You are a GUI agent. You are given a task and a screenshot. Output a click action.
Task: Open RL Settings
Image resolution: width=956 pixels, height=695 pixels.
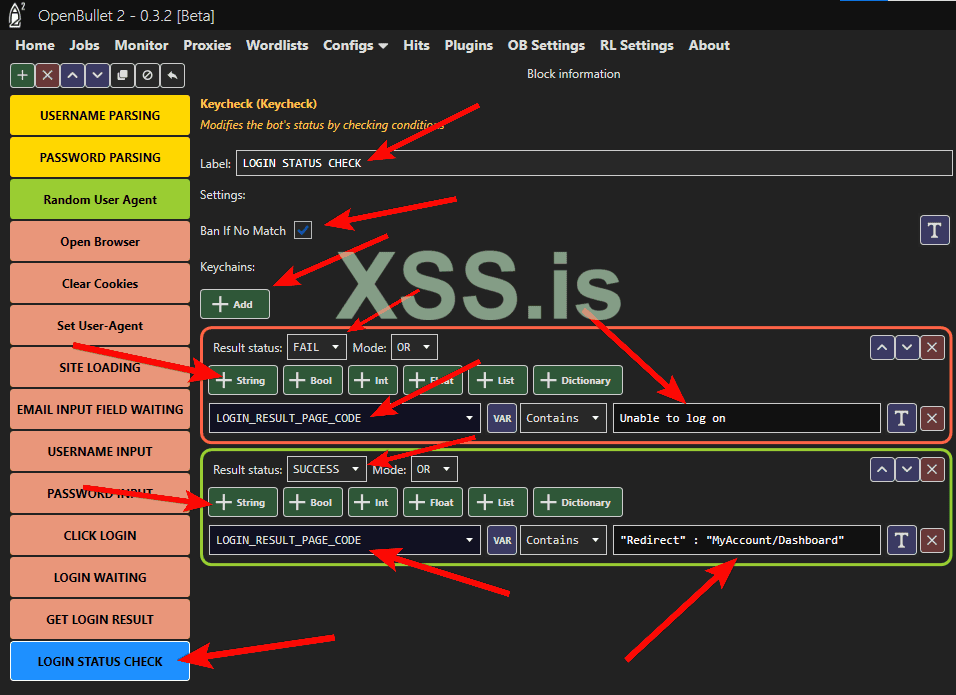(x=637, y=46)
